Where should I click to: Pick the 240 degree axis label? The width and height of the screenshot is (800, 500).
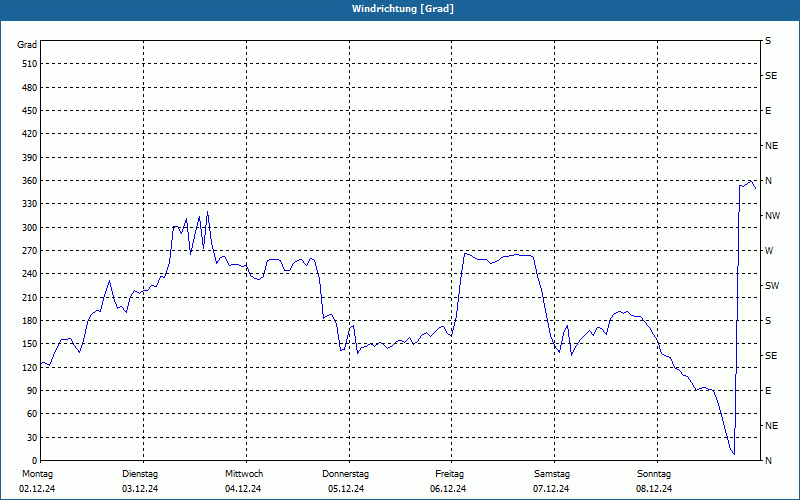click(x=30, y=273)
